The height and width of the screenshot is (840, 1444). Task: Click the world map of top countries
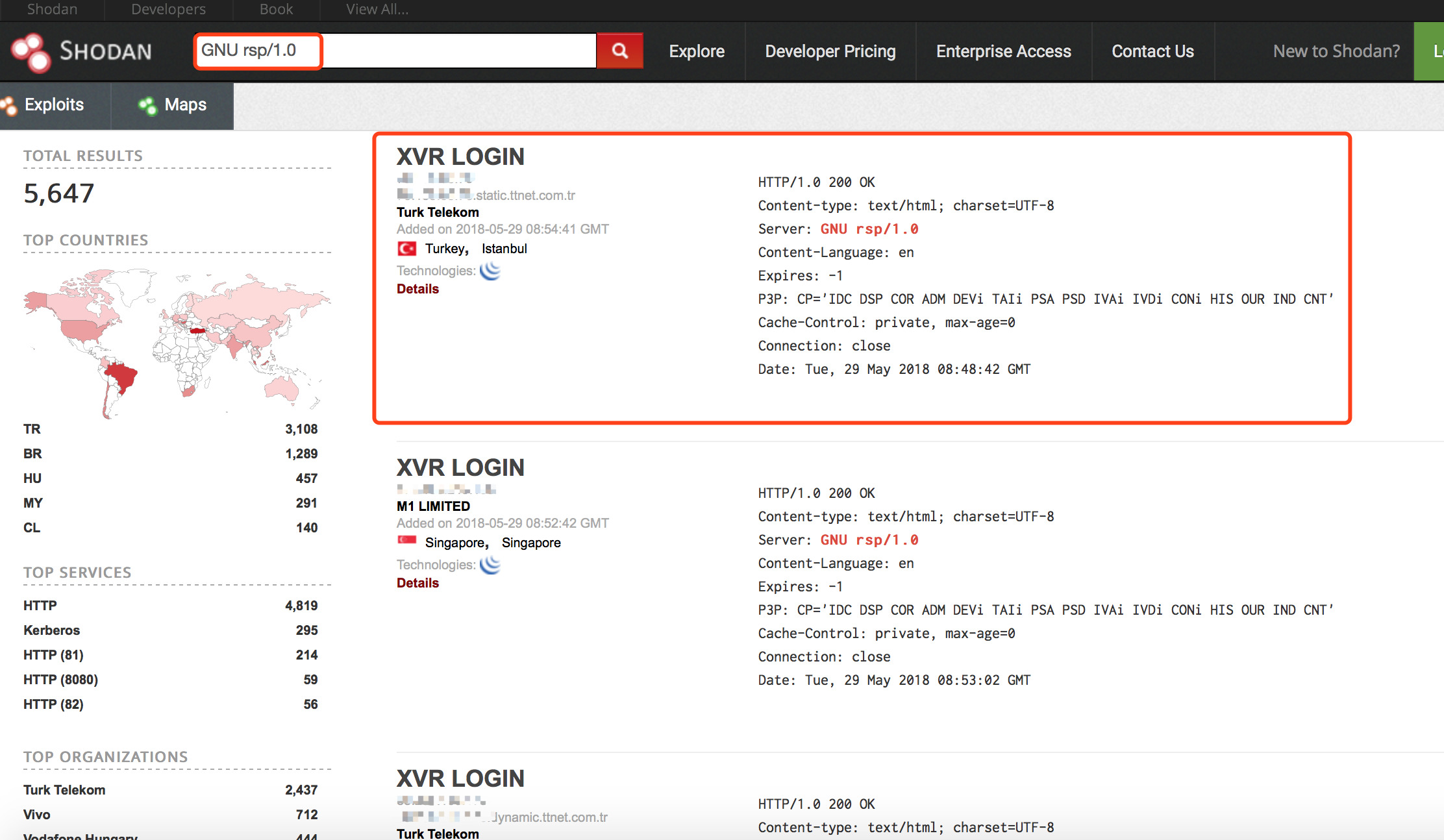point(177,342)
